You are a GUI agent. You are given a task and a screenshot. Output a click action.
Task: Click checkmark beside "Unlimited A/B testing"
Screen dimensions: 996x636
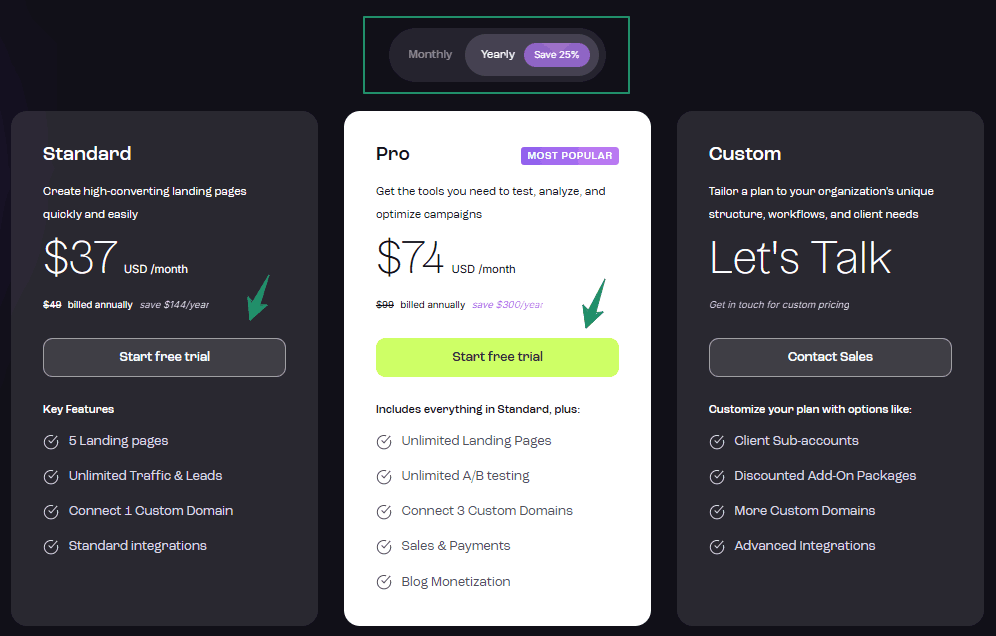[x=384, y=475]
